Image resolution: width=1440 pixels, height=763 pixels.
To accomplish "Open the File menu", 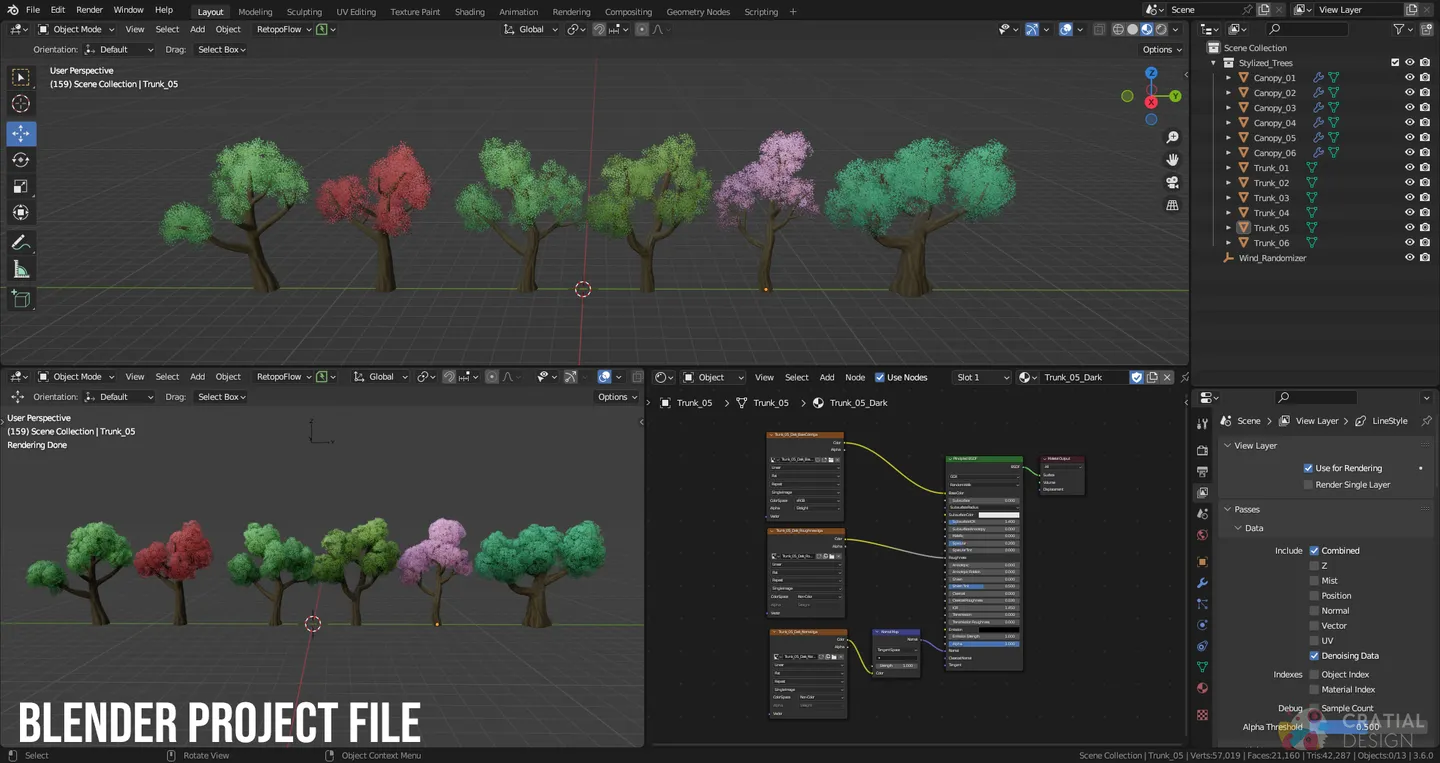I will (32, 10).
